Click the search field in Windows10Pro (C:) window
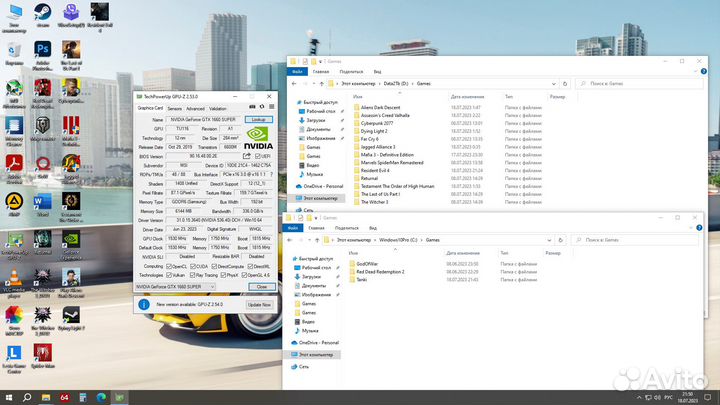 coord(635,240)
